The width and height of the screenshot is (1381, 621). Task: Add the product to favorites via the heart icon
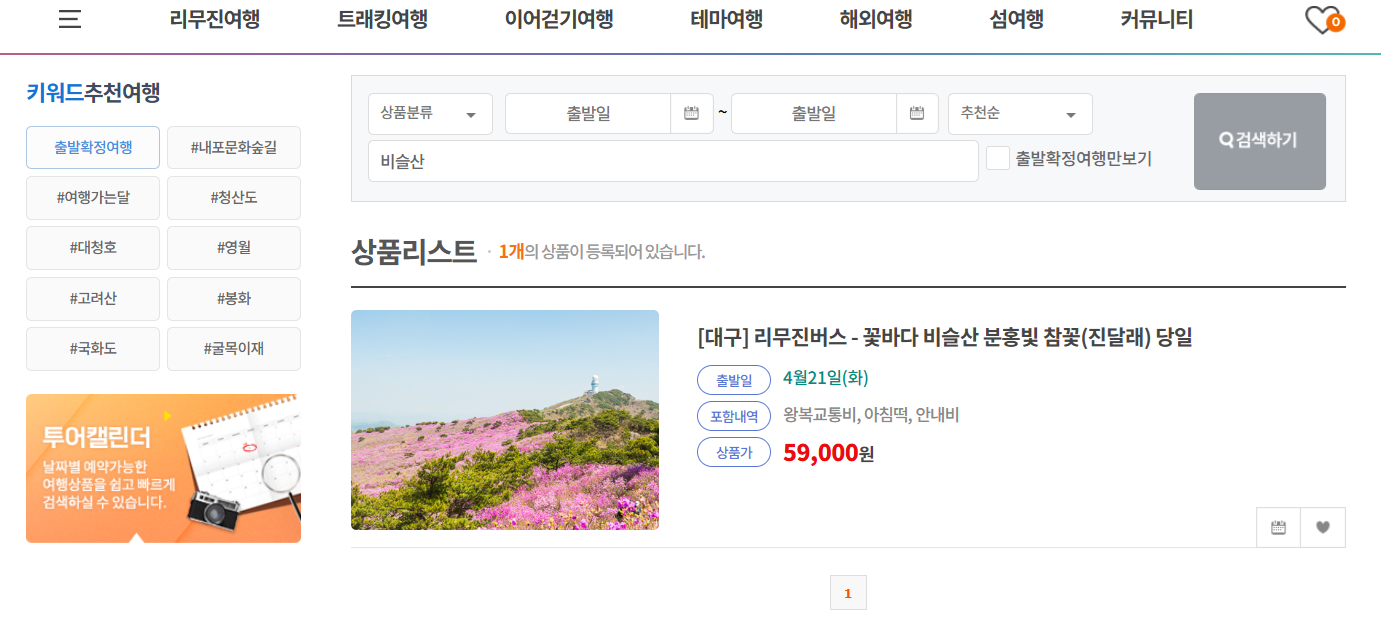1322,527
